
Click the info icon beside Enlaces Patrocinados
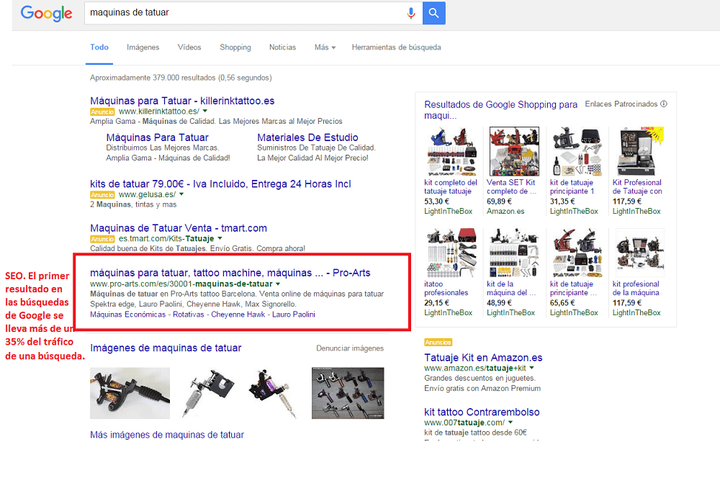[664, 103]
